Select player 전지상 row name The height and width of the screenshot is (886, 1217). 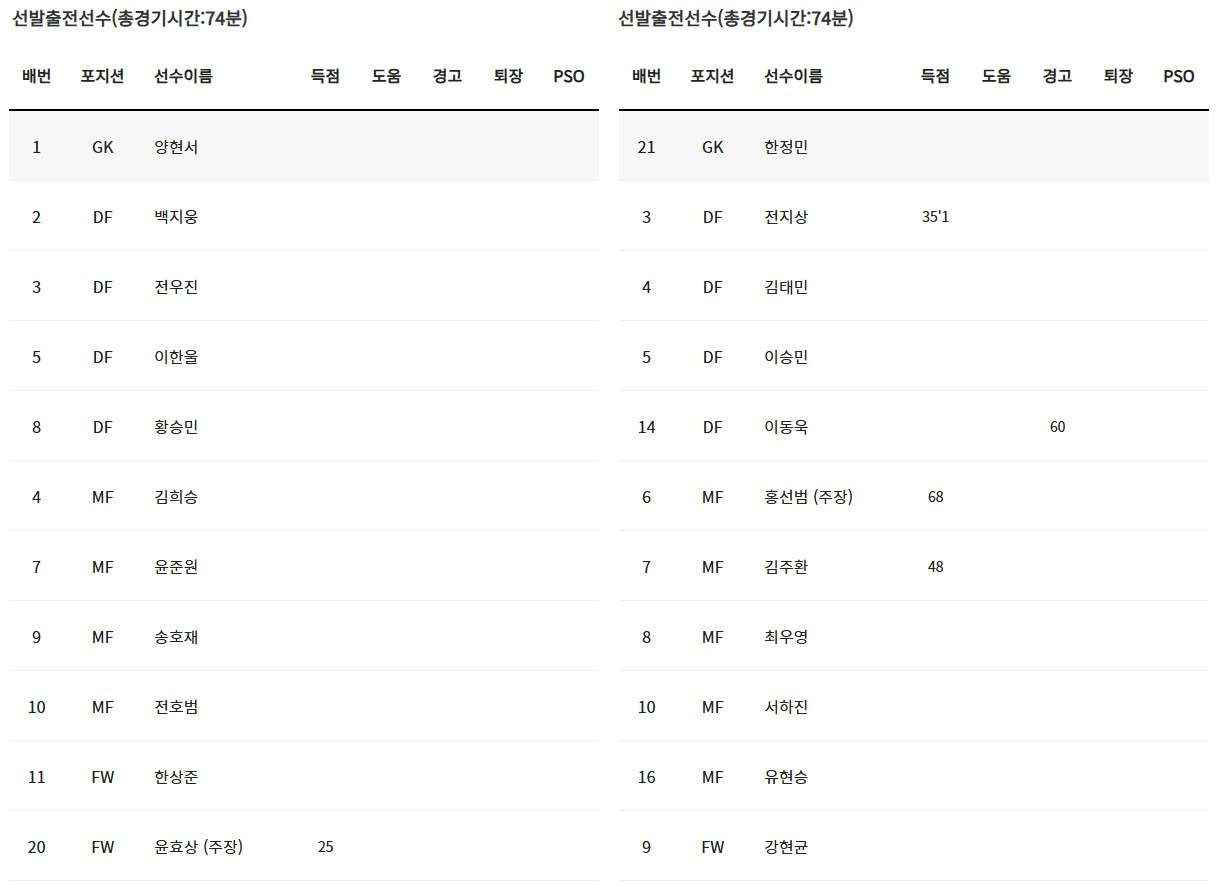[786, 217]
